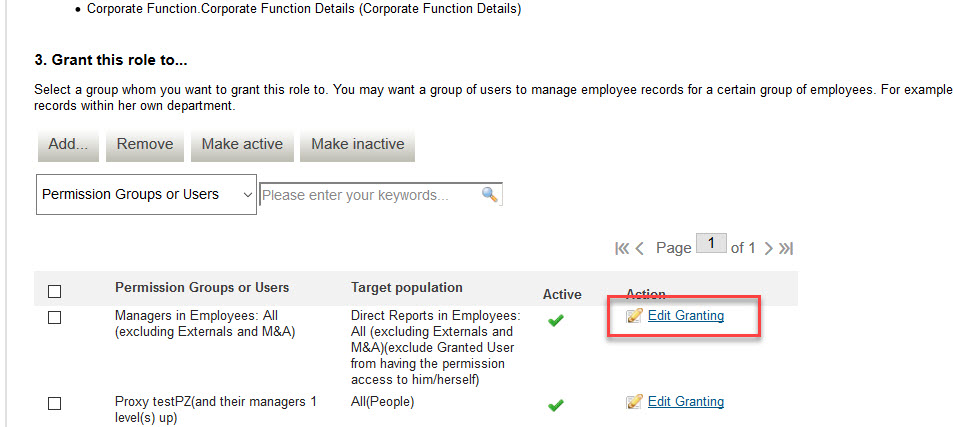Viewport: 954px width, 427px height.
Task: Click the Make inactive button
Action: pyautogui.click(x=358, y=144)
